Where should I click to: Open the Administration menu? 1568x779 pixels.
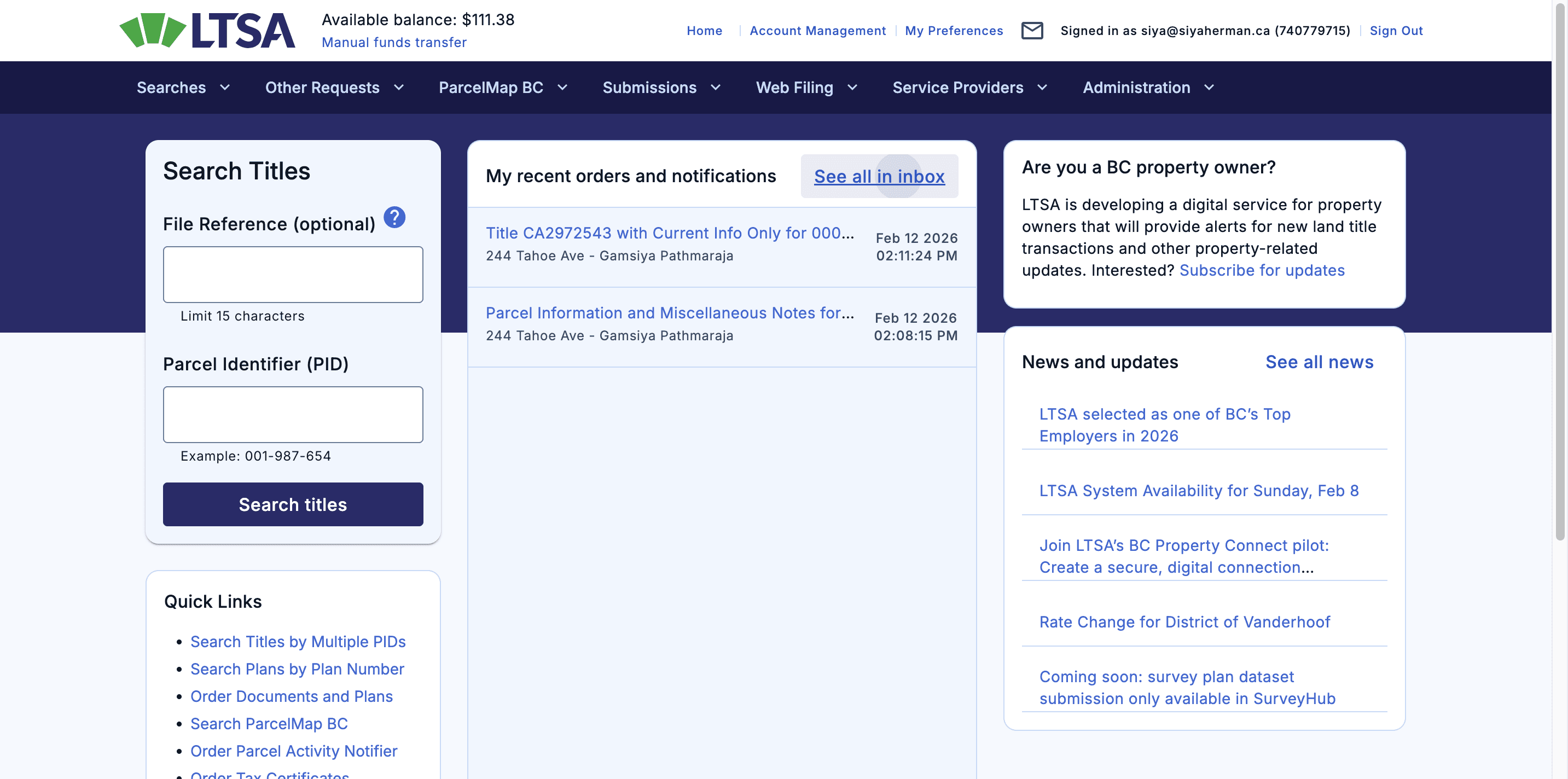click(1136, 88)
